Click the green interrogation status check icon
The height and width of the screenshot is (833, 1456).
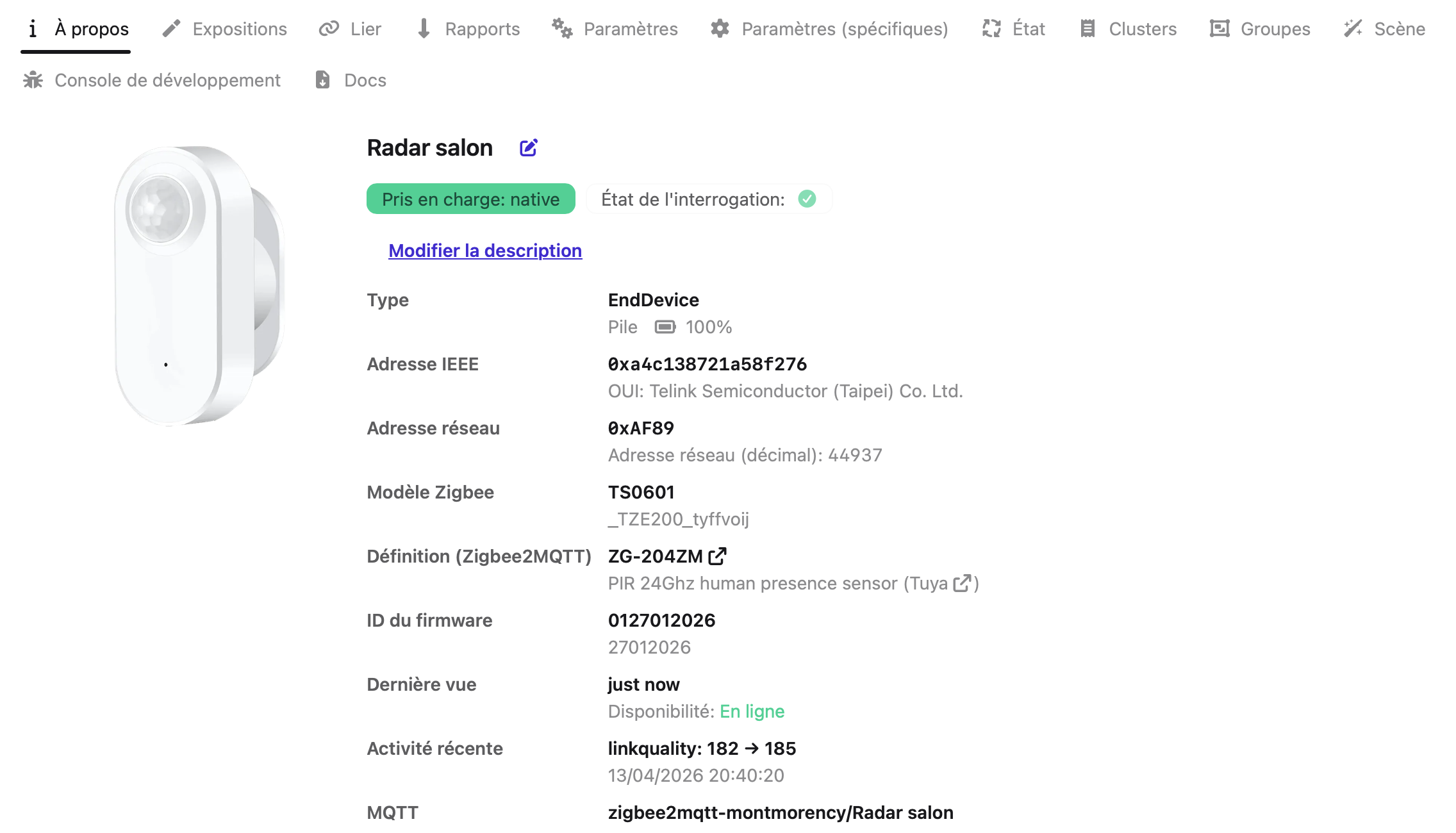pos(807,199)
